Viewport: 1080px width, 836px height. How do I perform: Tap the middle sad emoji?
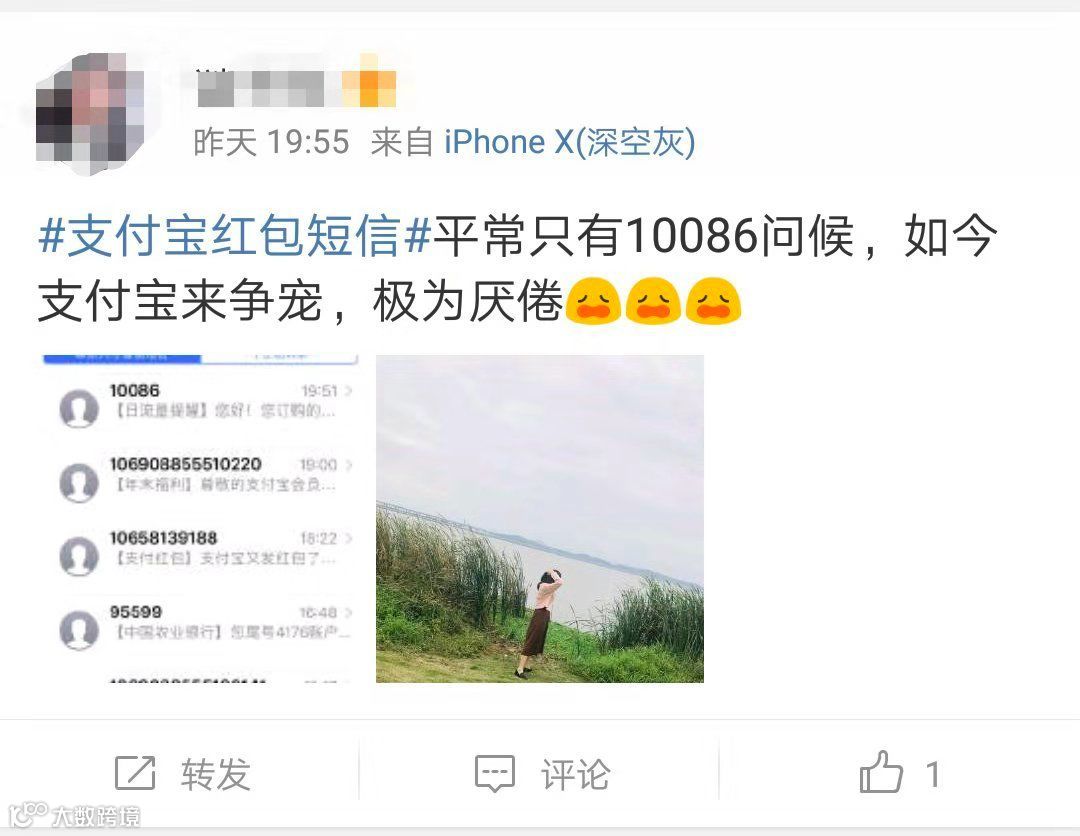(x=653, y=300)
